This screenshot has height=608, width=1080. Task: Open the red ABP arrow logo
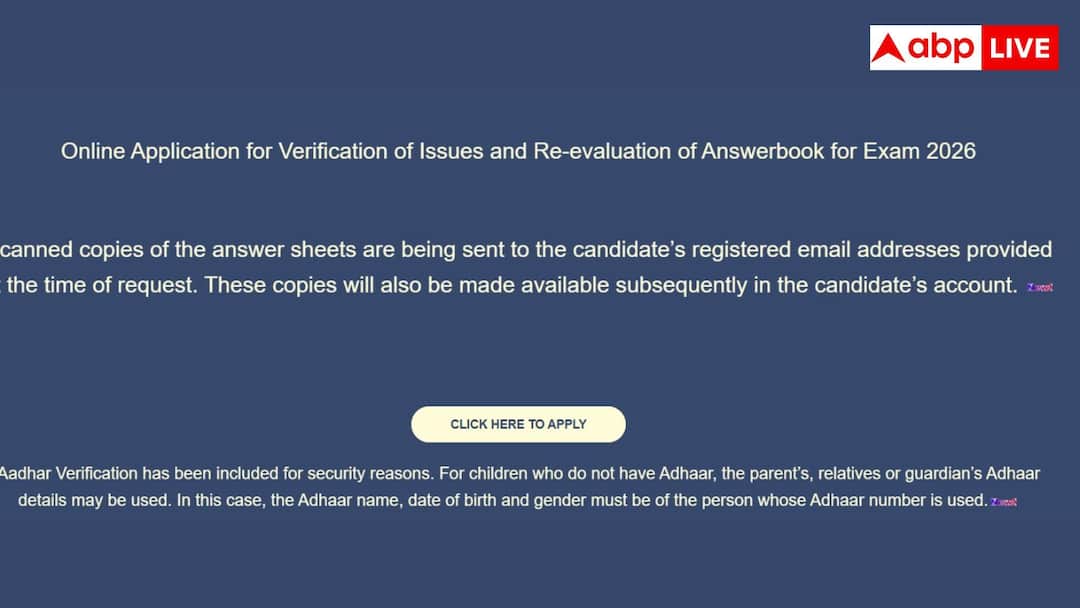[888, 48]
